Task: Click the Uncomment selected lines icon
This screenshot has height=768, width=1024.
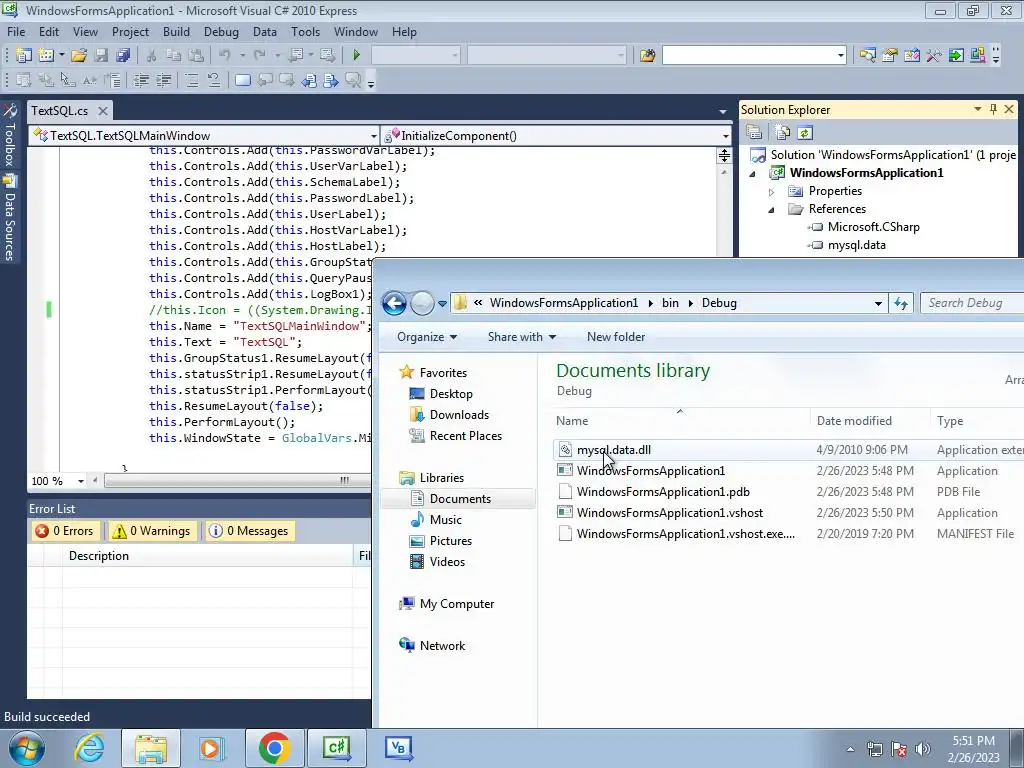Action: [x=214, y=80]
